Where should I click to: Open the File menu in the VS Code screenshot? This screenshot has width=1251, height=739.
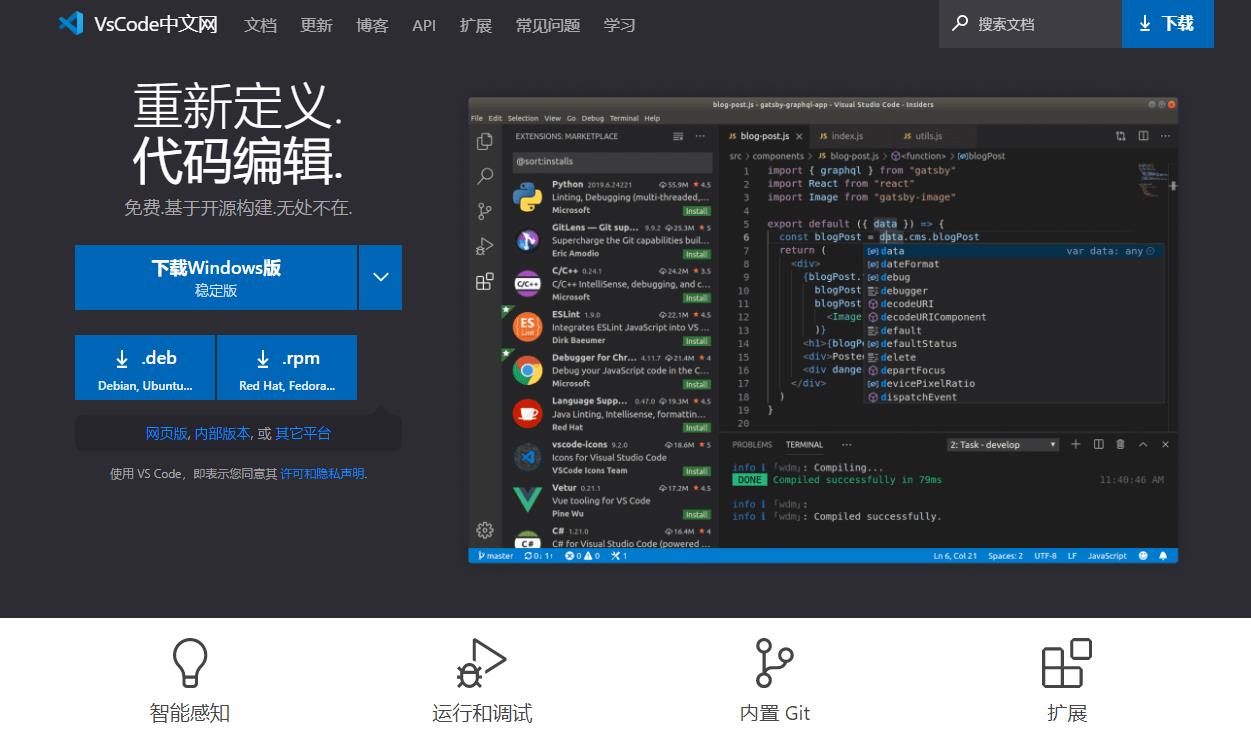tap(477, 118)
